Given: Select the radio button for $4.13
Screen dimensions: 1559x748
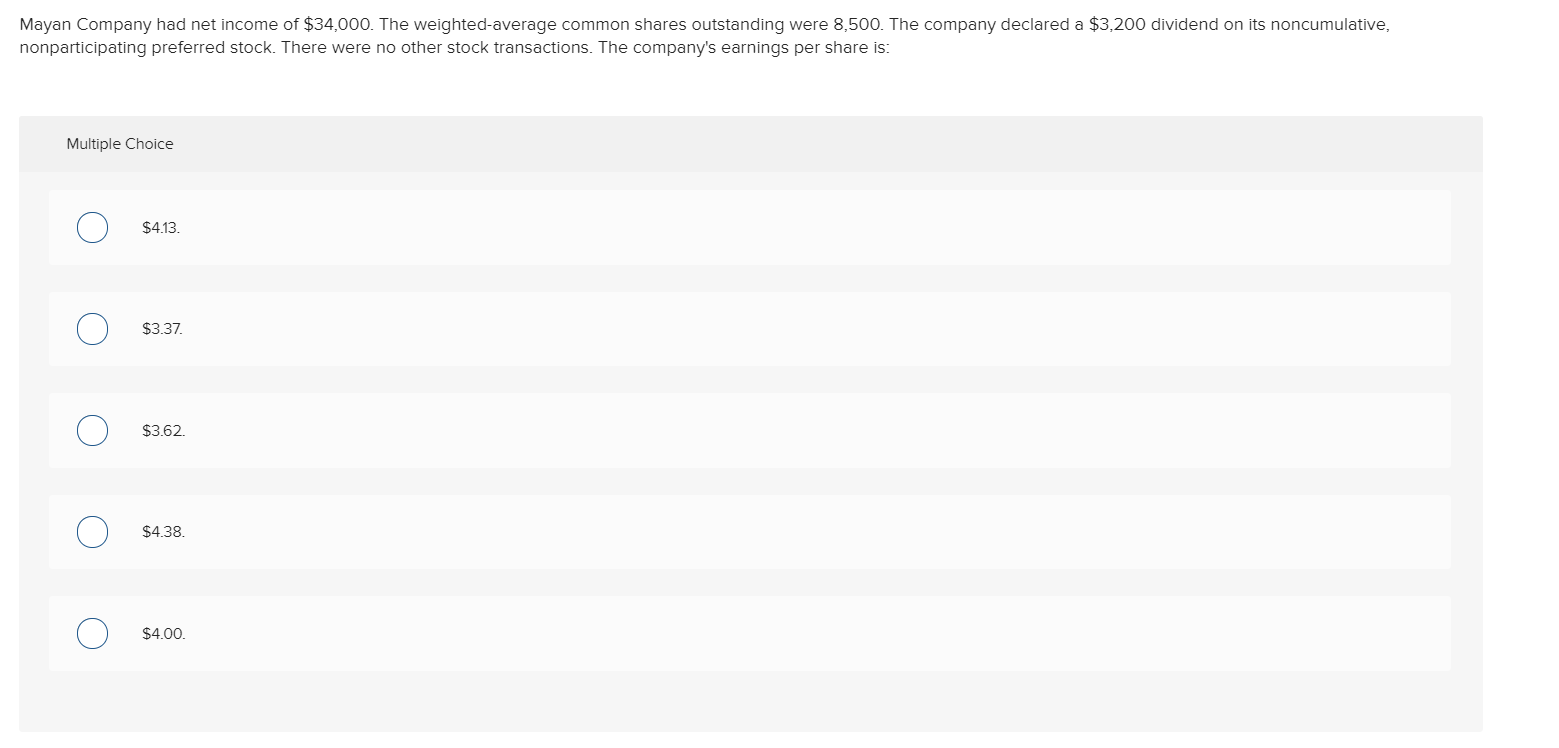Looking at the screenshot, I should pos(92,227).
